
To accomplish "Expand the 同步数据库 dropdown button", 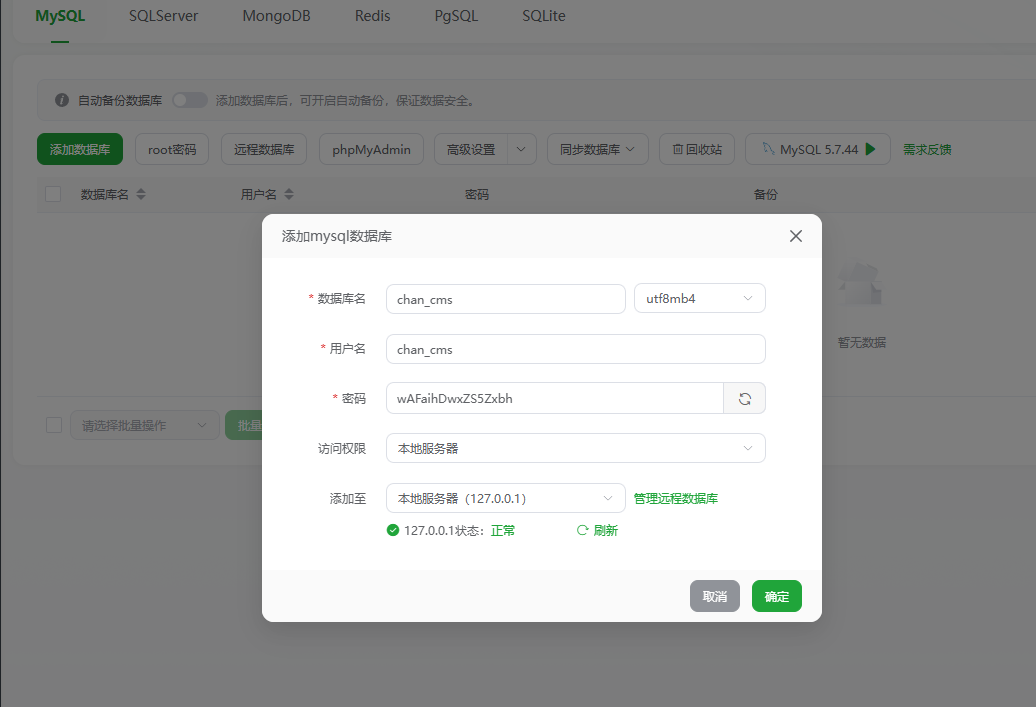I will pyautogui.click(x=597, y=149).
